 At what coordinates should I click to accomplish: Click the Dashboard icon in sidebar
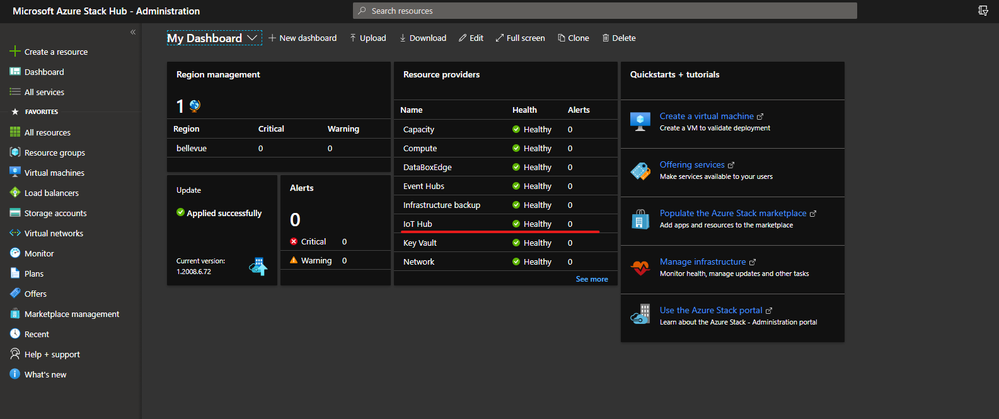point(15,72)
